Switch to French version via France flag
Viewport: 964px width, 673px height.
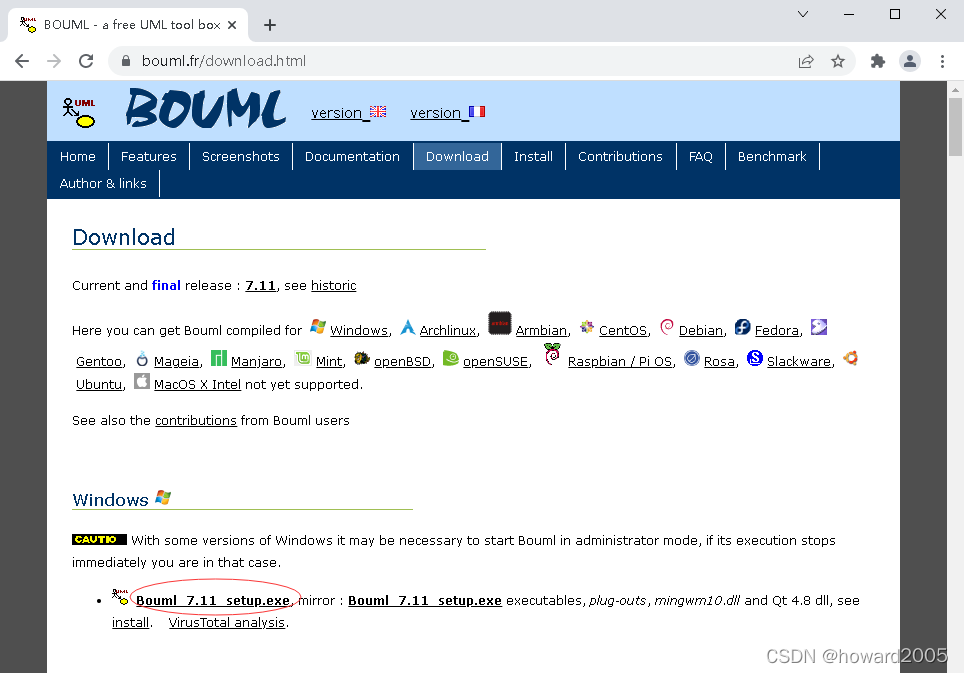(477, 112)
